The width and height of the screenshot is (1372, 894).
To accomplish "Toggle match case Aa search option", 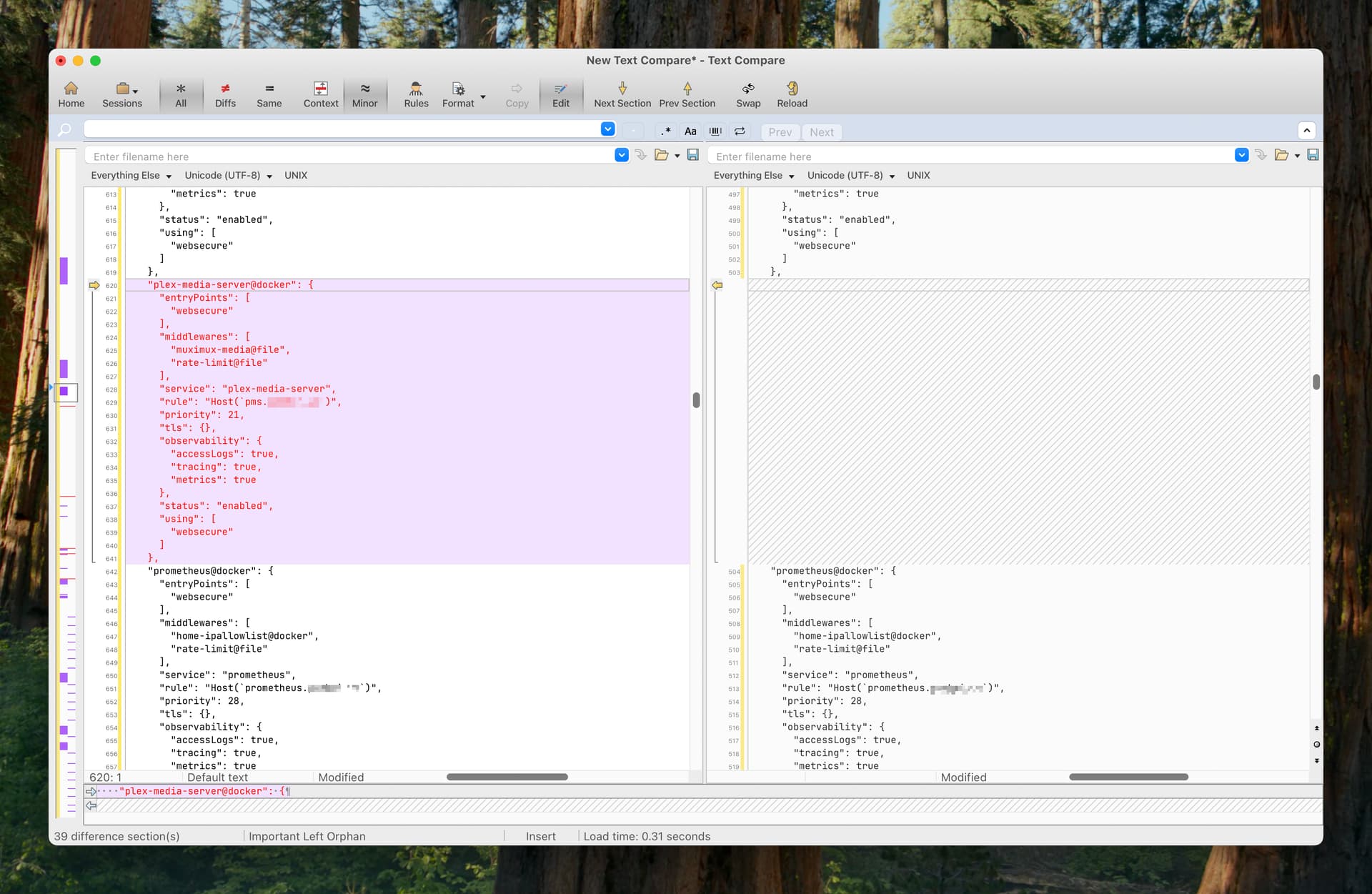I will 690,131.
